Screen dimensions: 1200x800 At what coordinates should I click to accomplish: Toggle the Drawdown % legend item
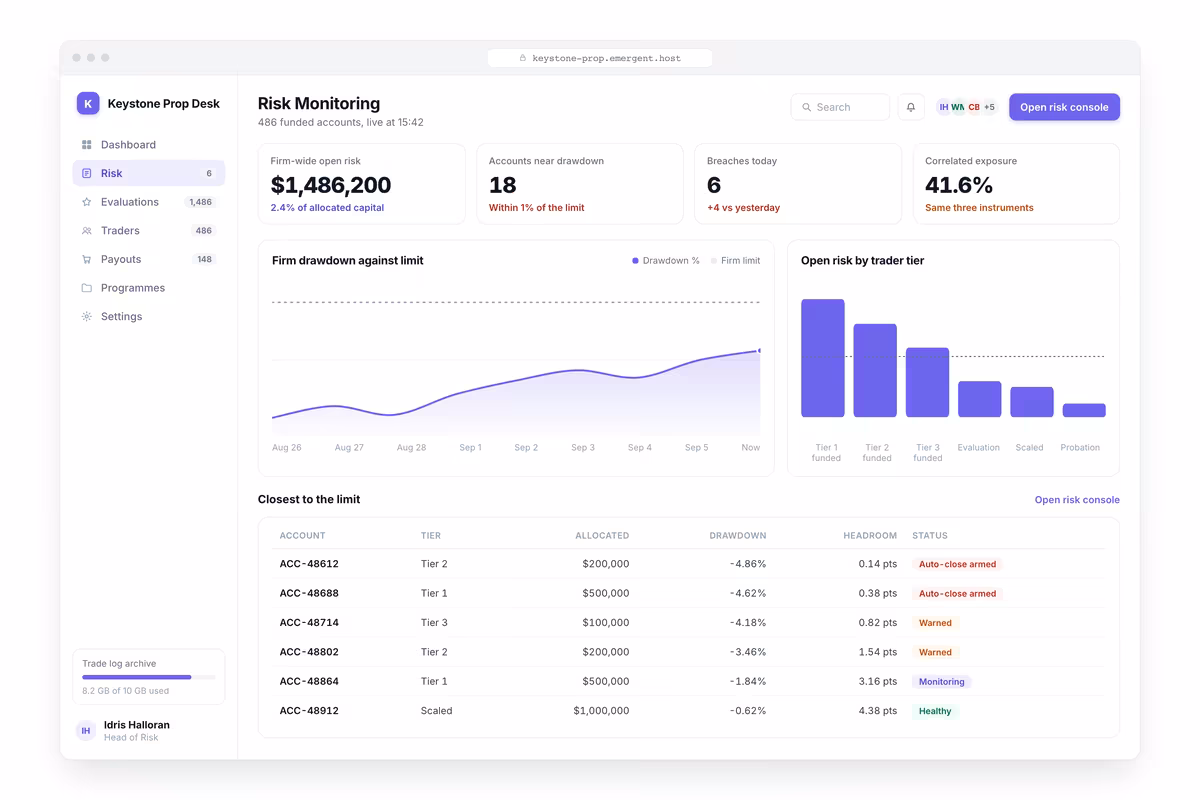click(666, 261)
